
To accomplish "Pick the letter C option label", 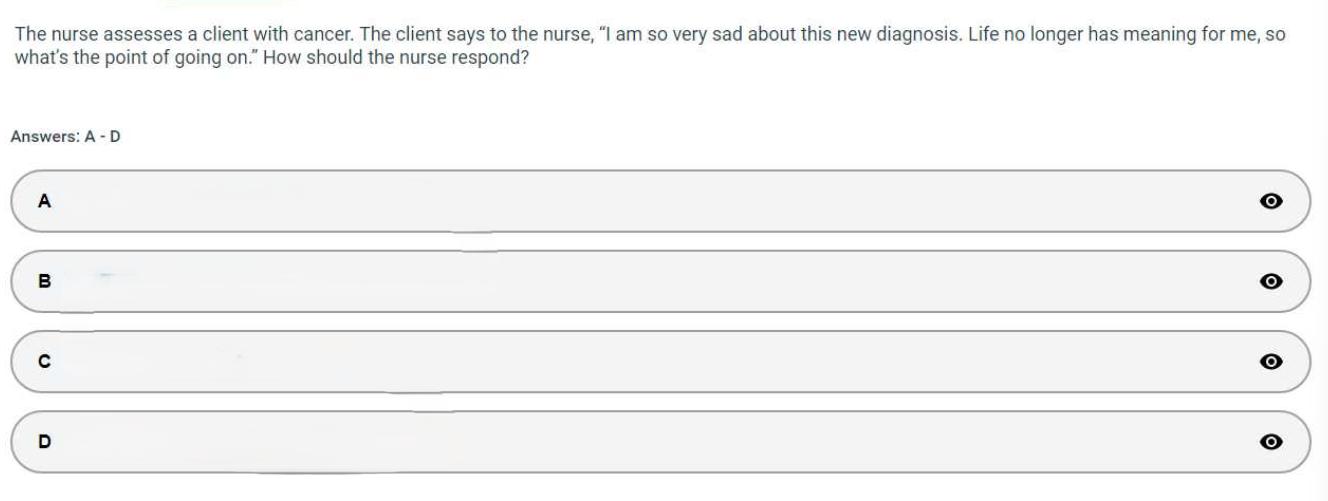I will (44, 361).
